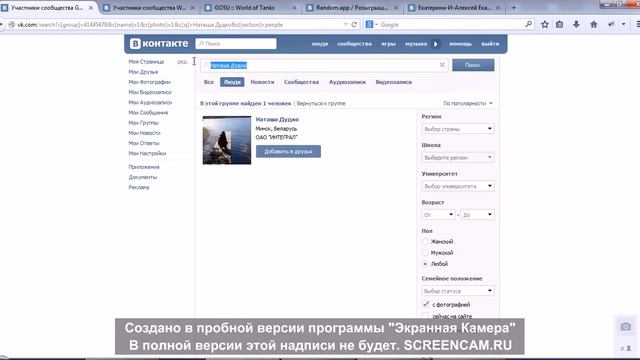Open the Выберите регион school dropdown
The width and height of the screenshot is (640, 360).
pos(458,158)
